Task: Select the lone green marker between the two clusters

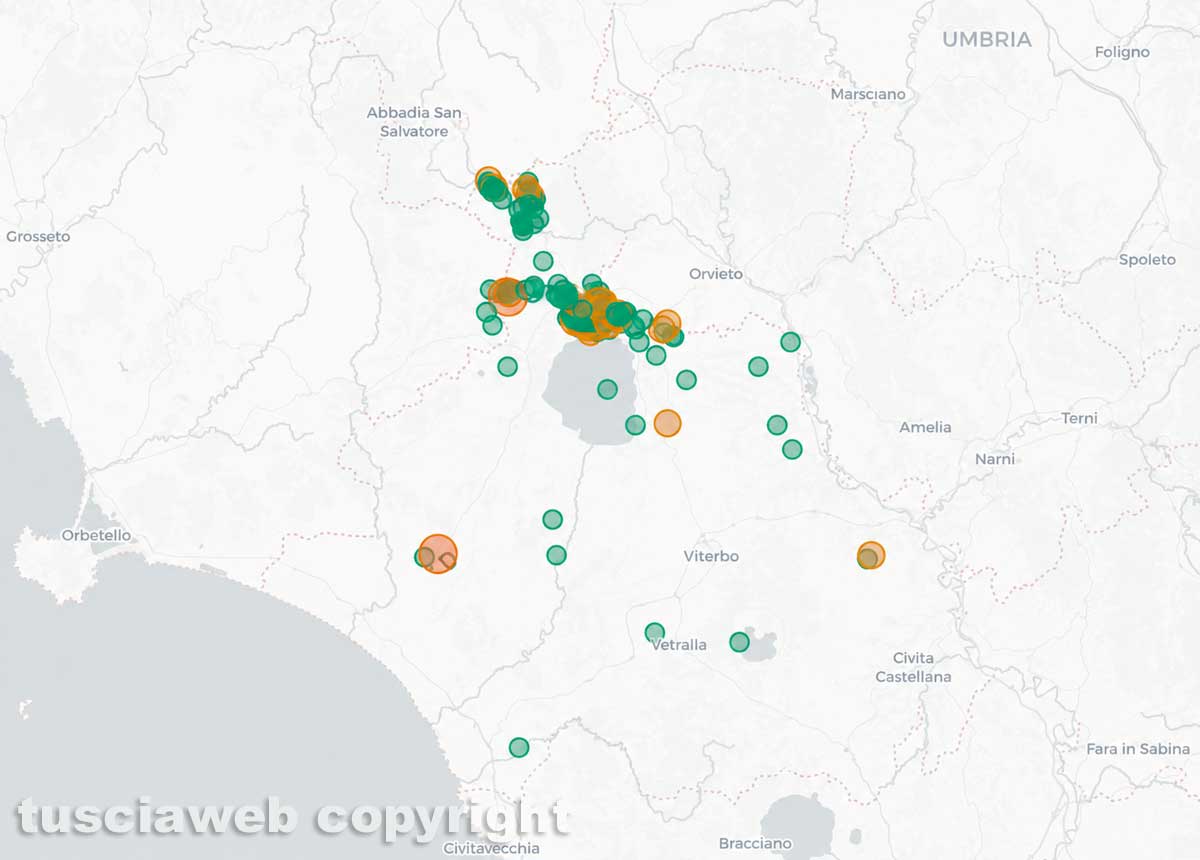Action: (542, 261)
